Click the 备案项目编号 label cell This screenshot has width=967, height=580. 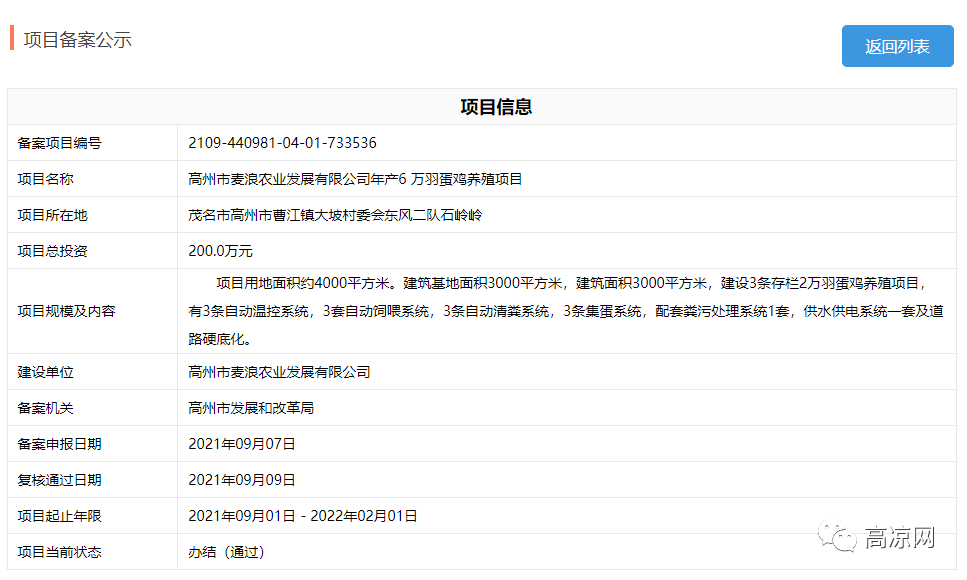pyautogui.click(x=93, y=143)
